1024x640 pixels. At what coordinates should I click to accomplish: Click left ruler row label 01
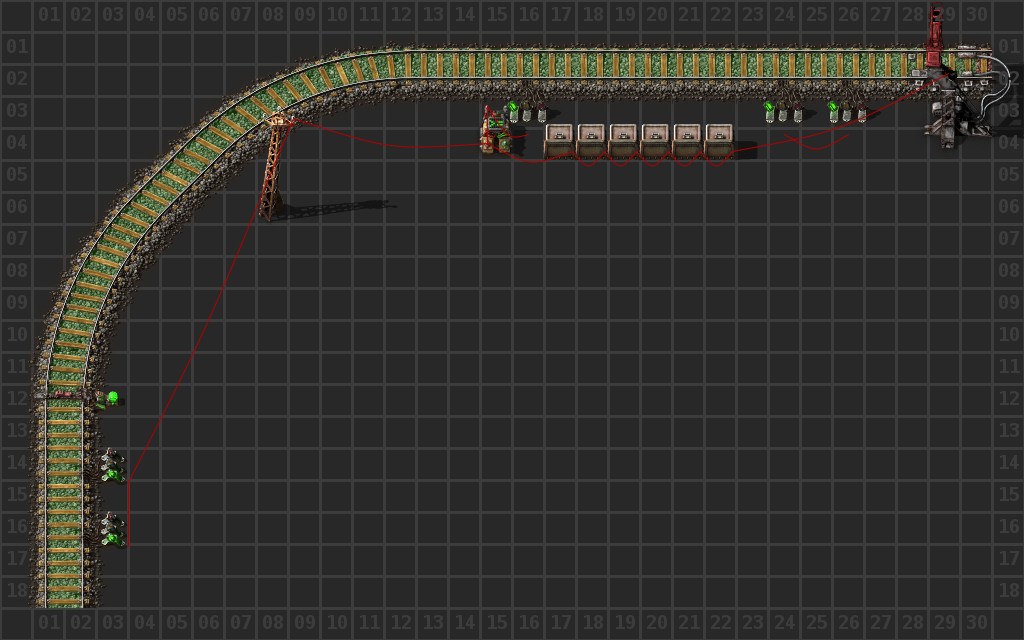(17, 46)
